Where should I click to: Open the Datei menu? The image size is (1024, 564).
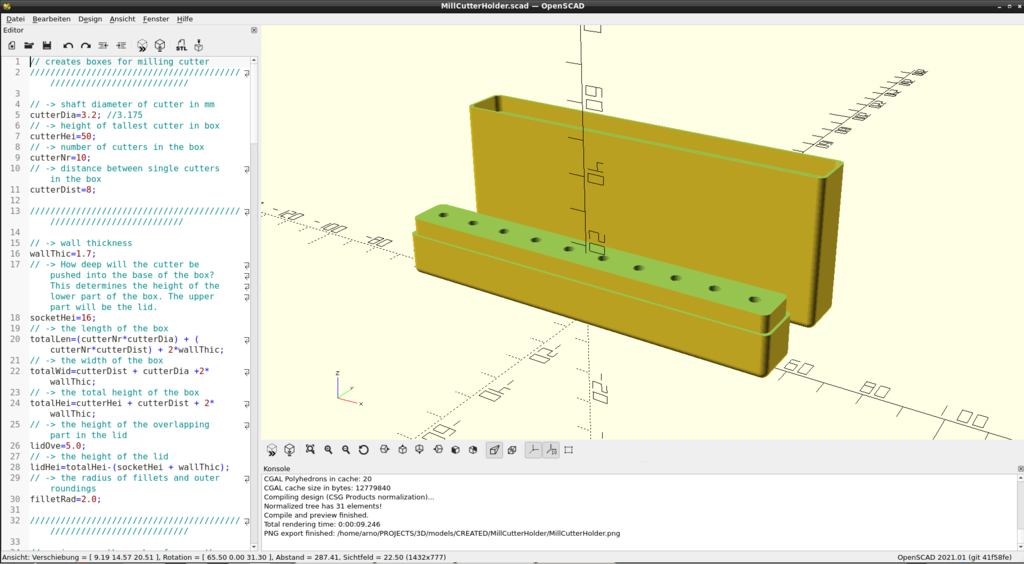point(15,19)
